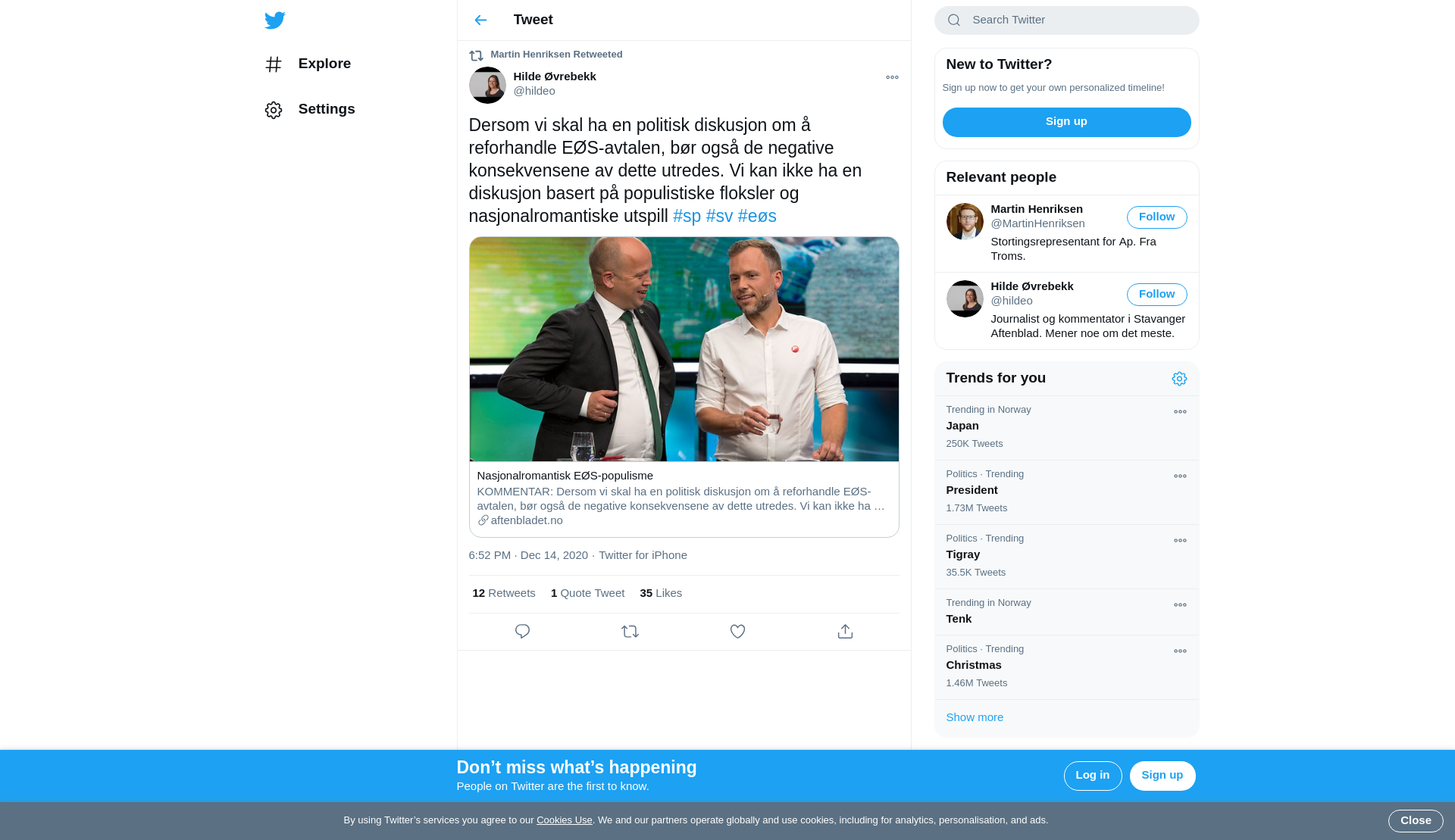Open more options for Tigray trend
Screen dimensions: 1455x840
click(x=1180, y=541)
